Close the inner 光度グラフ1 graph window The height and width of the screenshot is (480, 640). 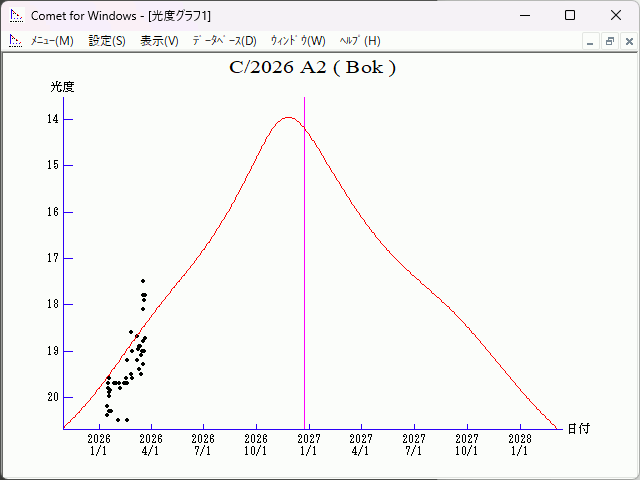click(627, 41)
